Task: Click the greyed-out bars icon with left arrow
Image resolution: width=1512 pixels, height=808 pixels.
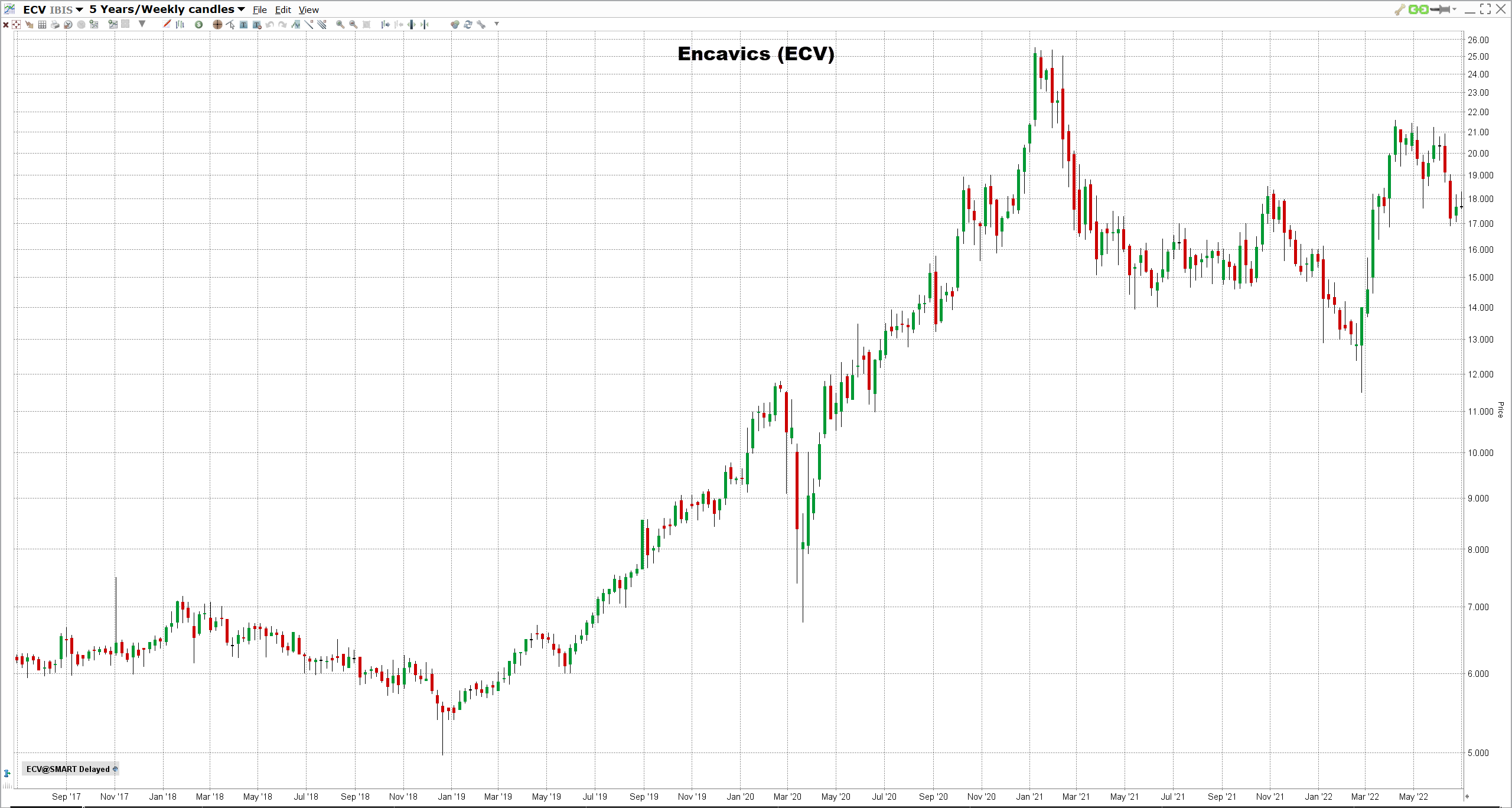Action: pos(399,24)
